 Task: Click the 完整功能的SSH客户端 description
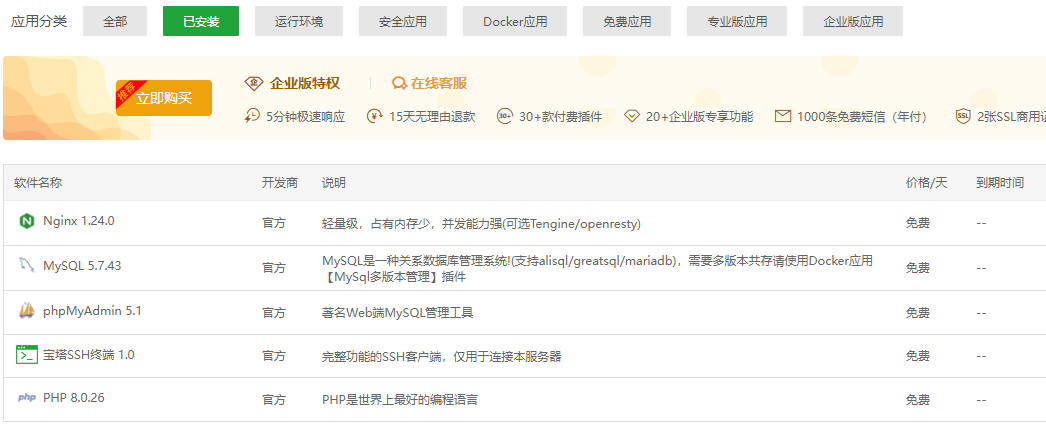[x=442, y=357]
